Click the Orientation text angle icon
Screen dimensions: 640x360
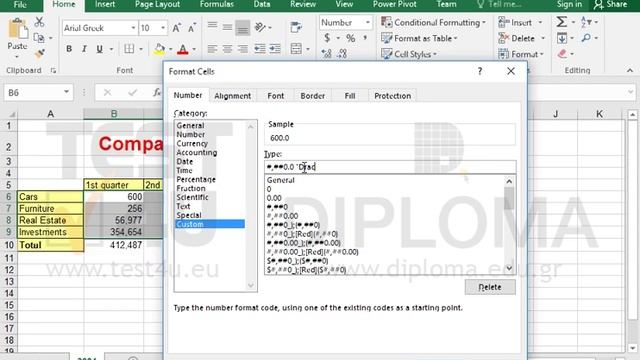tap(260, 27)
